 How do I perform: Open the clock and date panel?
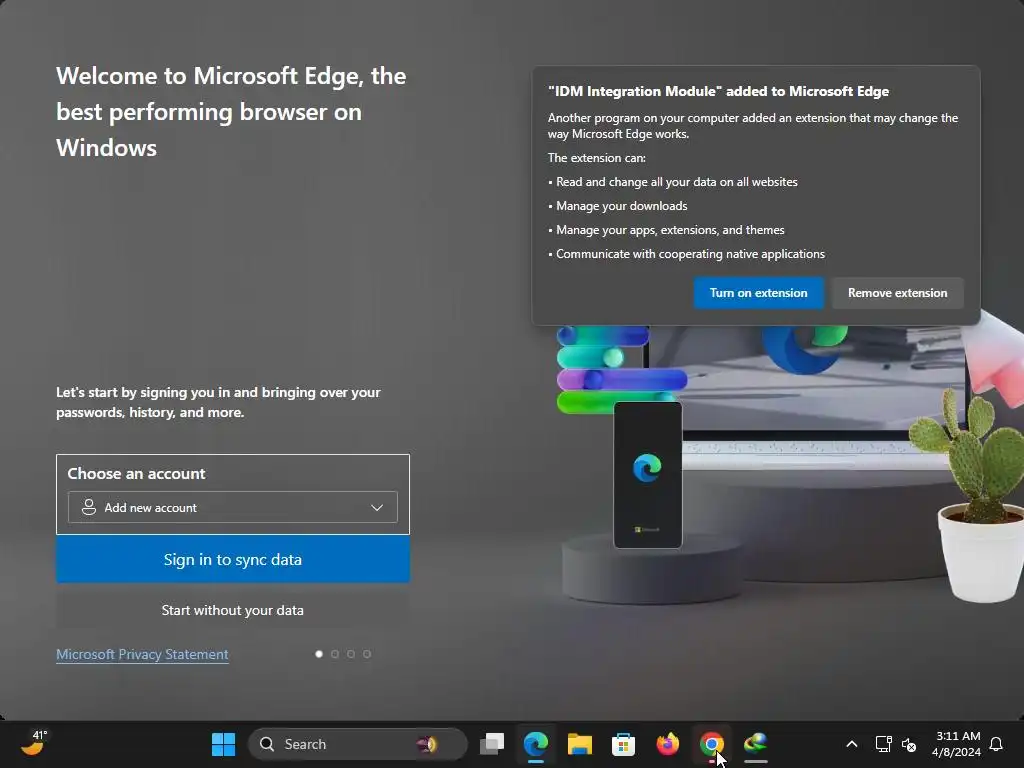[x=956, y=744]
